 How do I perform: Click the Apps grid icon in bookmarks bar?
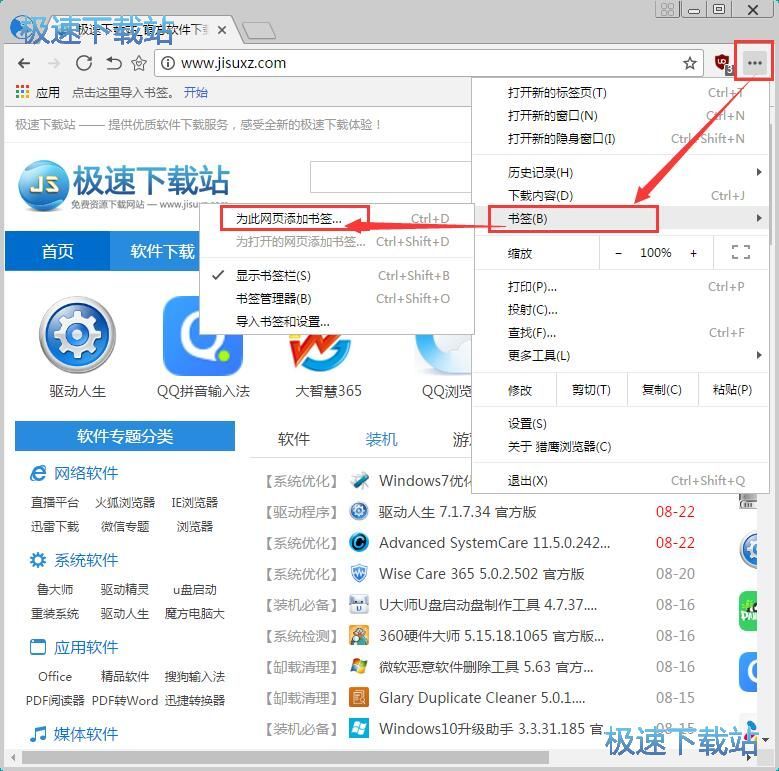(22, 92)
